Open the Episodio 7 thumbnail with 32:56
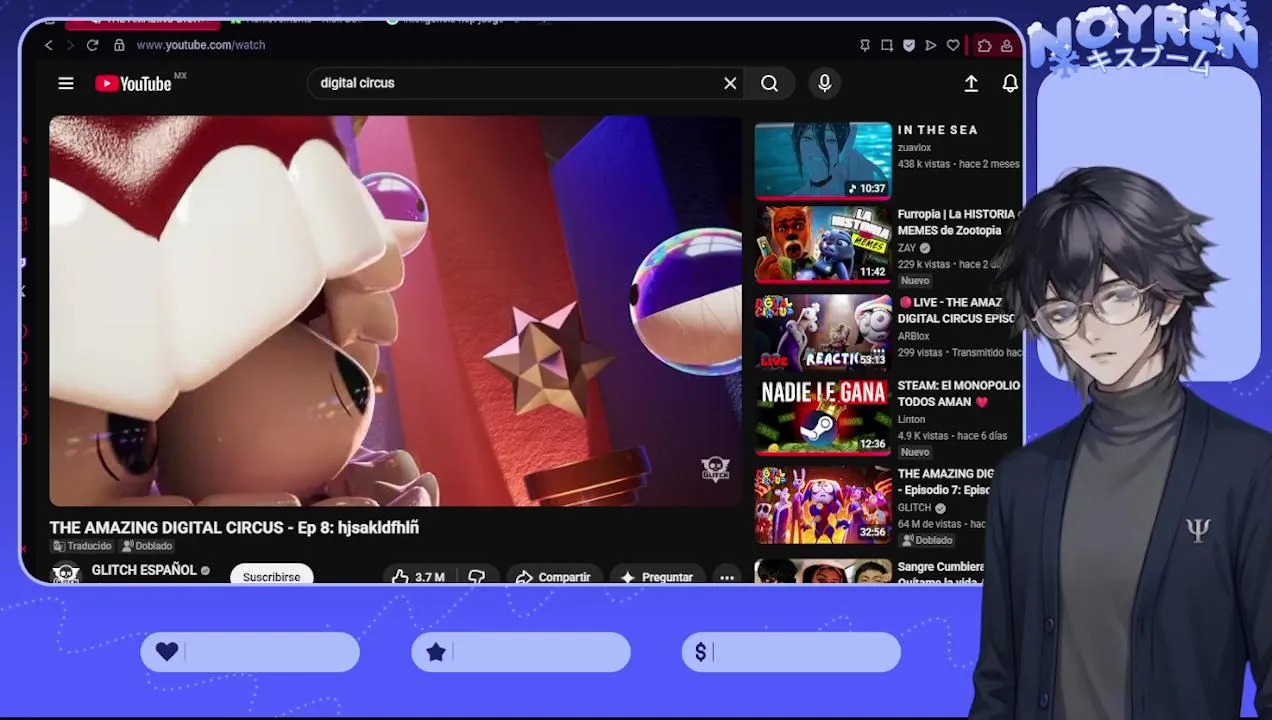 (x=823, y=505)
